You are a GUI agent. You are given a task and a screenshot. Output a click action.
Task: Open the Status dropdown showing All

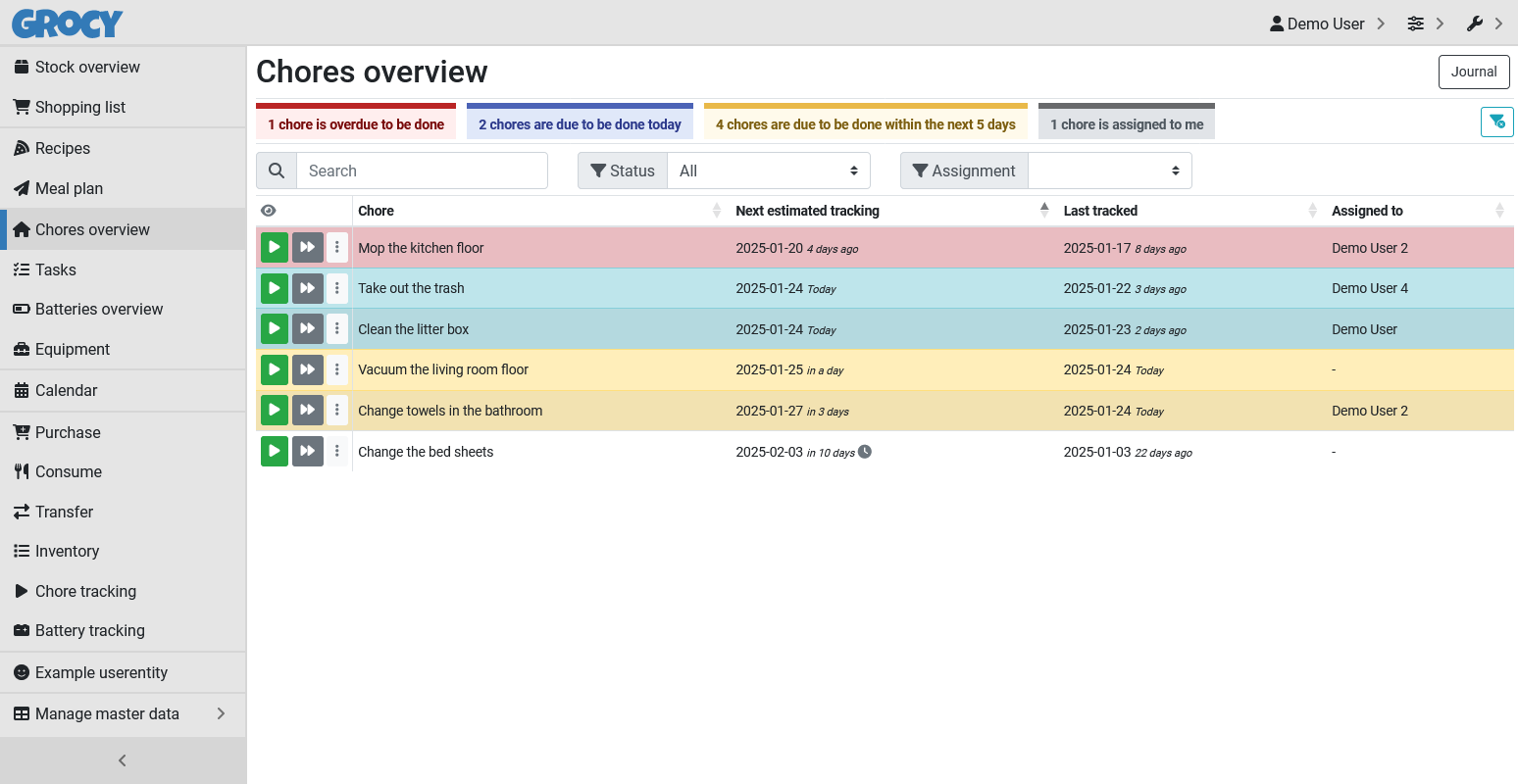[768, 171]
